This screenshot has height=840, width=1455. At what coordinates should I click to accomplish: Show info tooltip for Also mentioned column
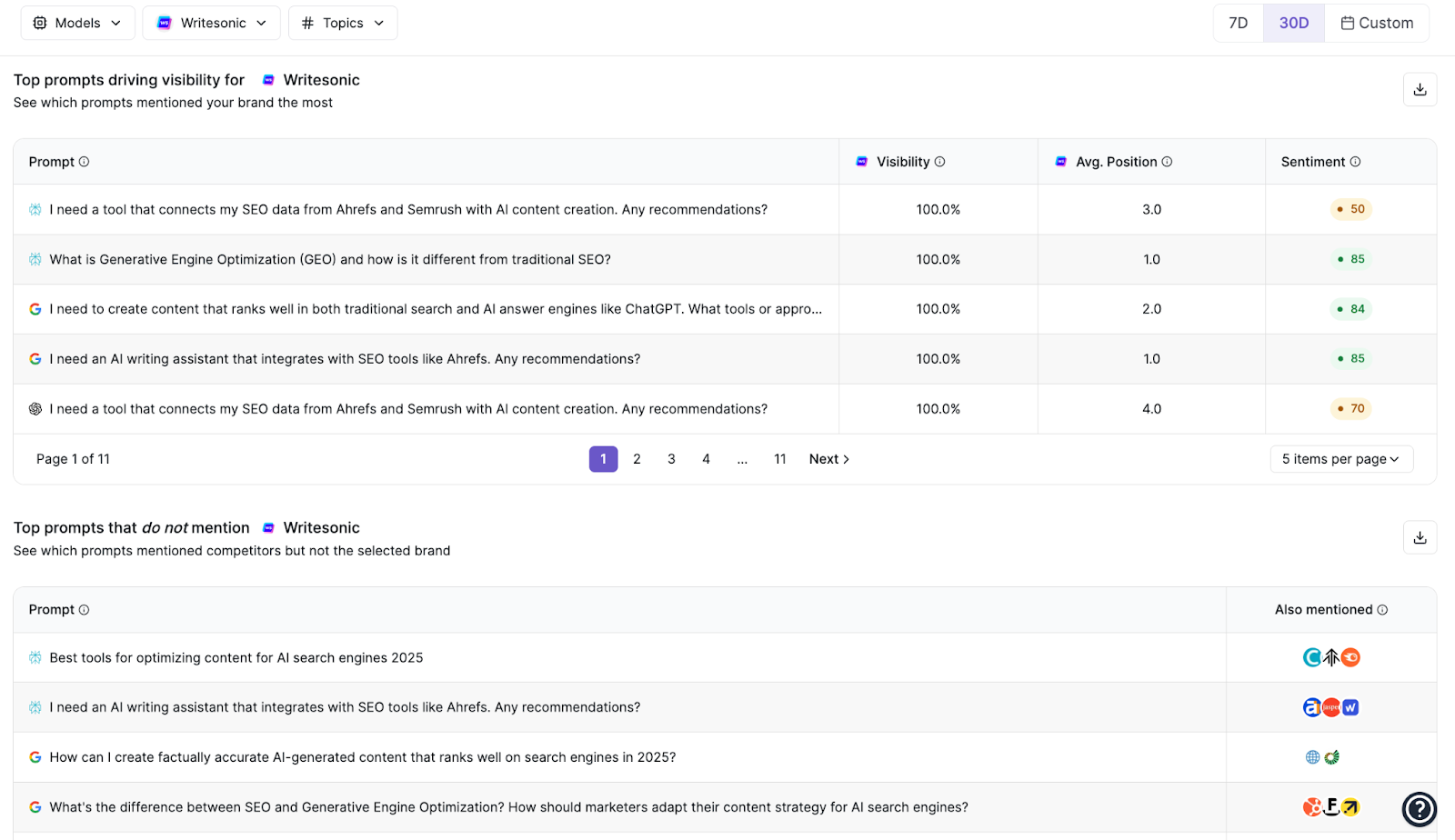[x=1382, y=610]
